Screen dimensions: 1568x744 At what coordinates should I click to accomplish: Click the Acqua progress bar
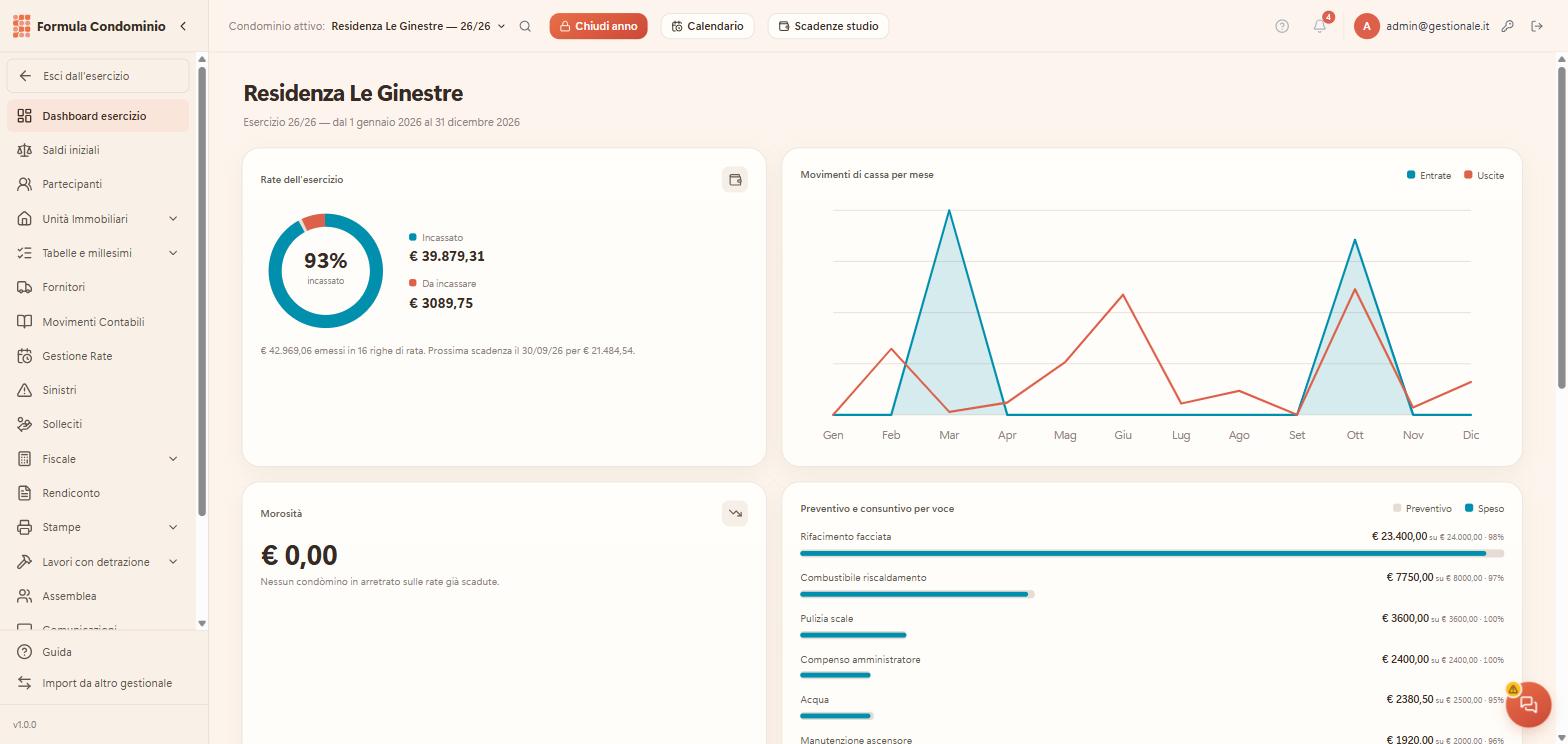[837, 716]
